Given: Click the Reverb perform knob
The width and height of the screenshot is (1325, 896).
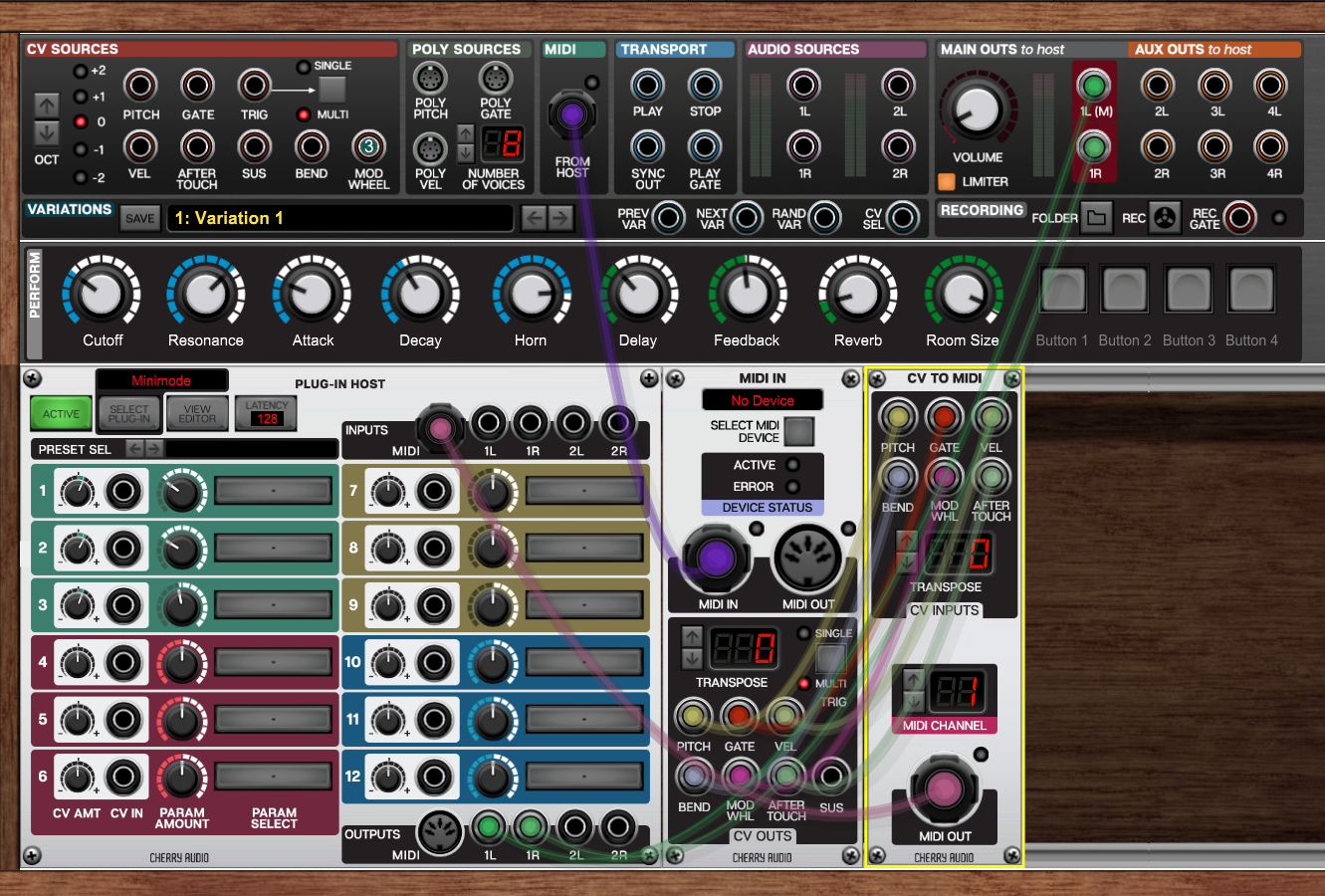Looking at the screenshot, I should [x=857, y=293].
